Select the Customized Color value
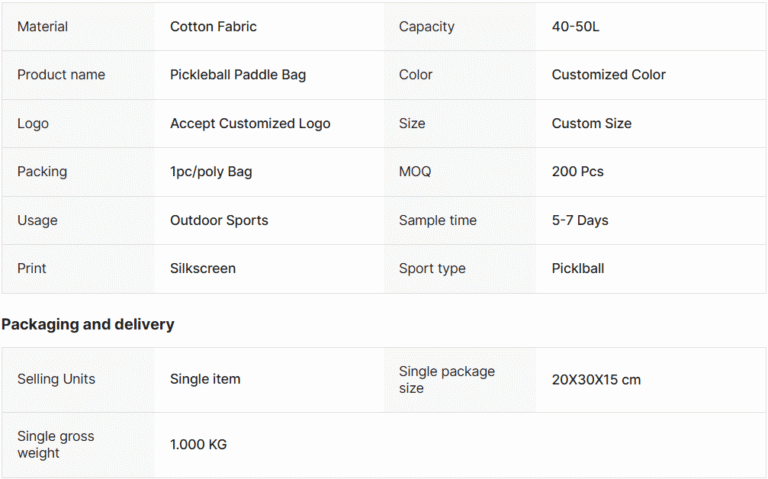The height and width of the screenshot is (479, 768). [x=608, y=75]
